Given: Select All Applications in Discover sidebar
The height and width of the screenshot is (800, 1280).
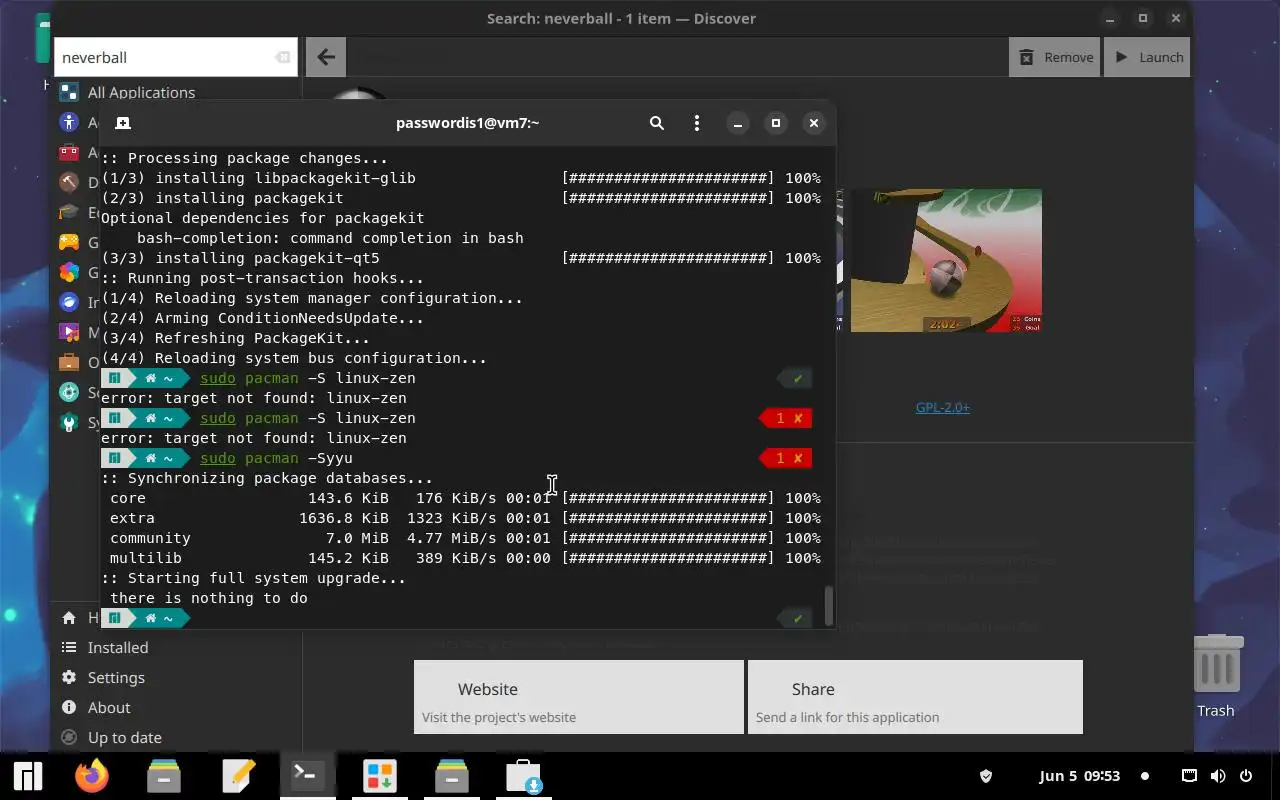Looking at the screenshot, I should pos(141,92).
